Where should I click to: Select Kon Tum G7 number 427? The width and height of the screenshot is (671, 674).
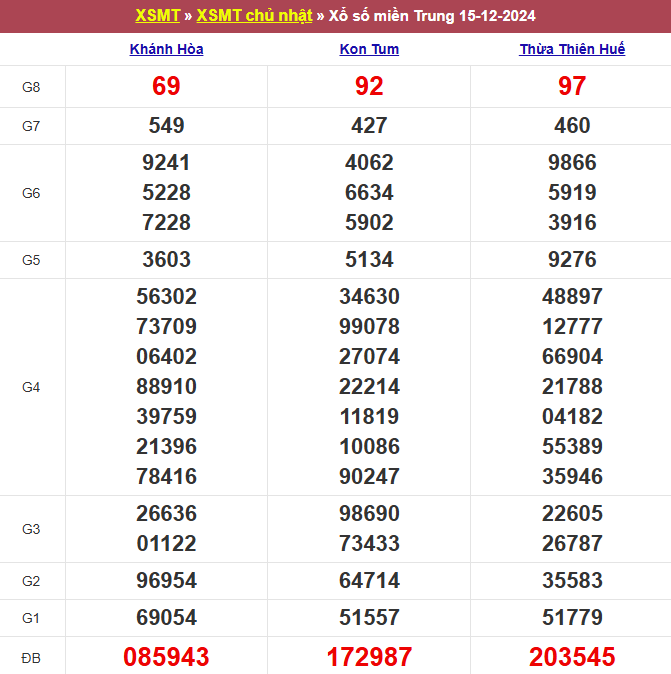(369, 126)
